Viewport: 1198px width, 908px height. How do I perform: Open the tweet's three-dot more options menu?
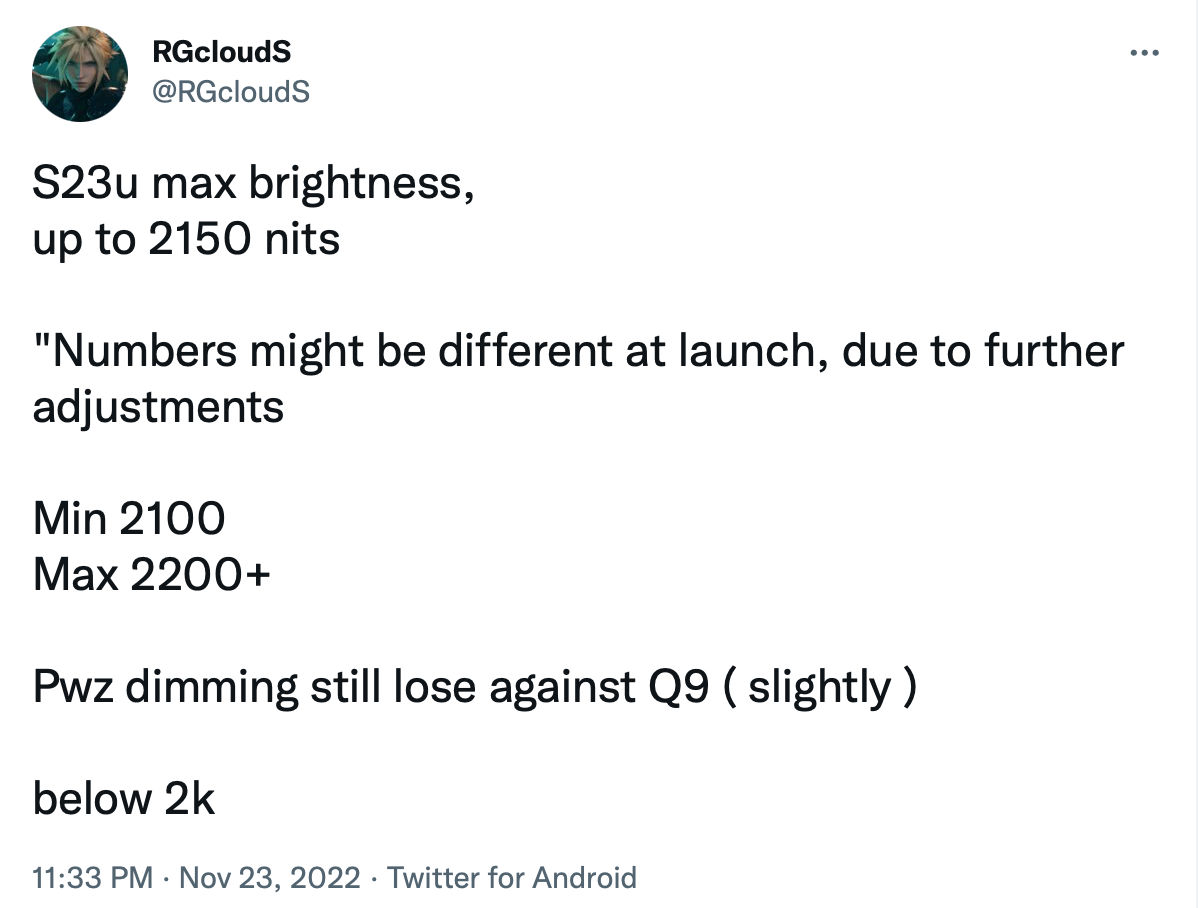pos(1144,53)
